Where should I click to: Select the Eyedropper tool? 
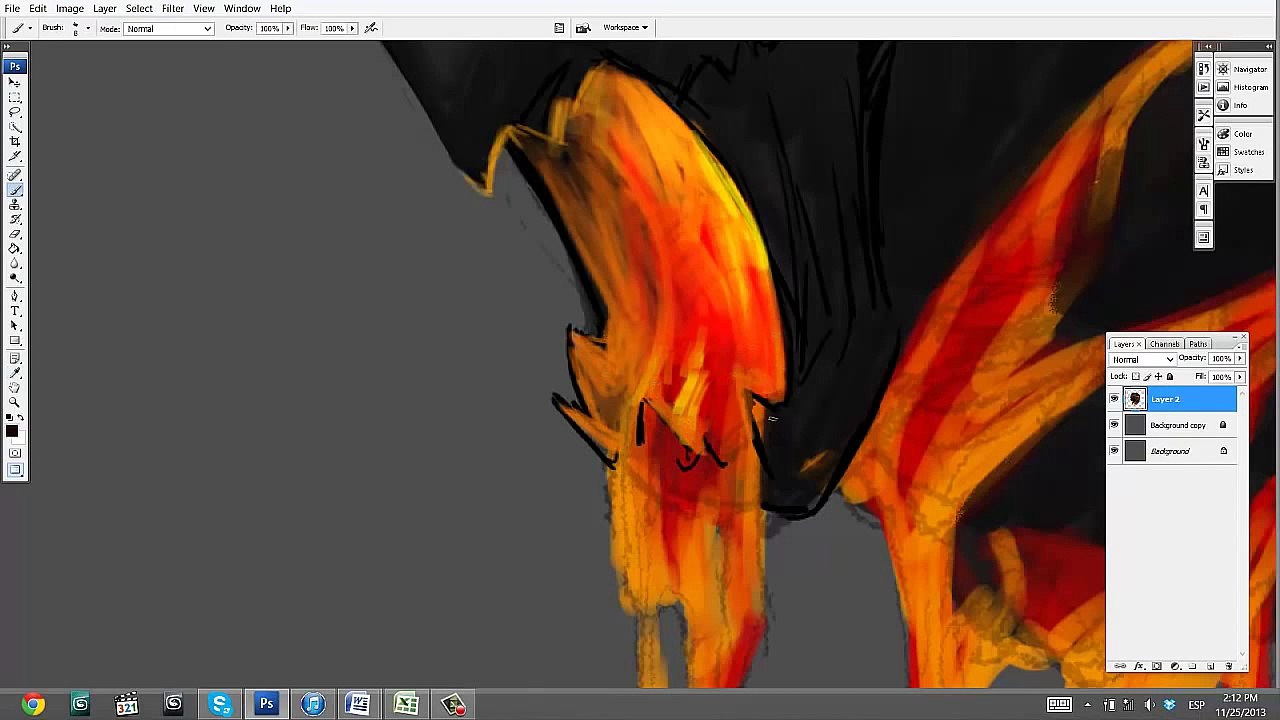[15, 373]
